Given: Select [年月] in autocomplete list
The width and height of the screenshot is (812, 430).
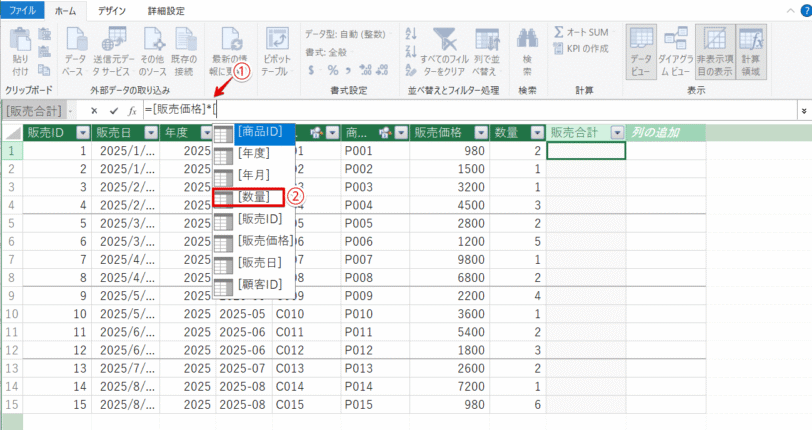Looking at the screenshot, I should coord(254,175).
